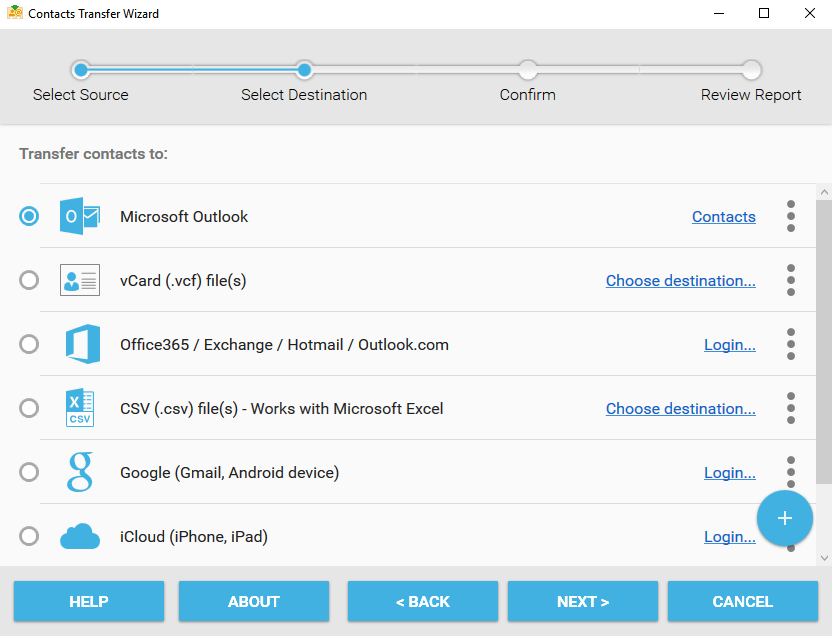Select iCloud (iPhone, iPad) radio button
832x636 pixels.
29,536
